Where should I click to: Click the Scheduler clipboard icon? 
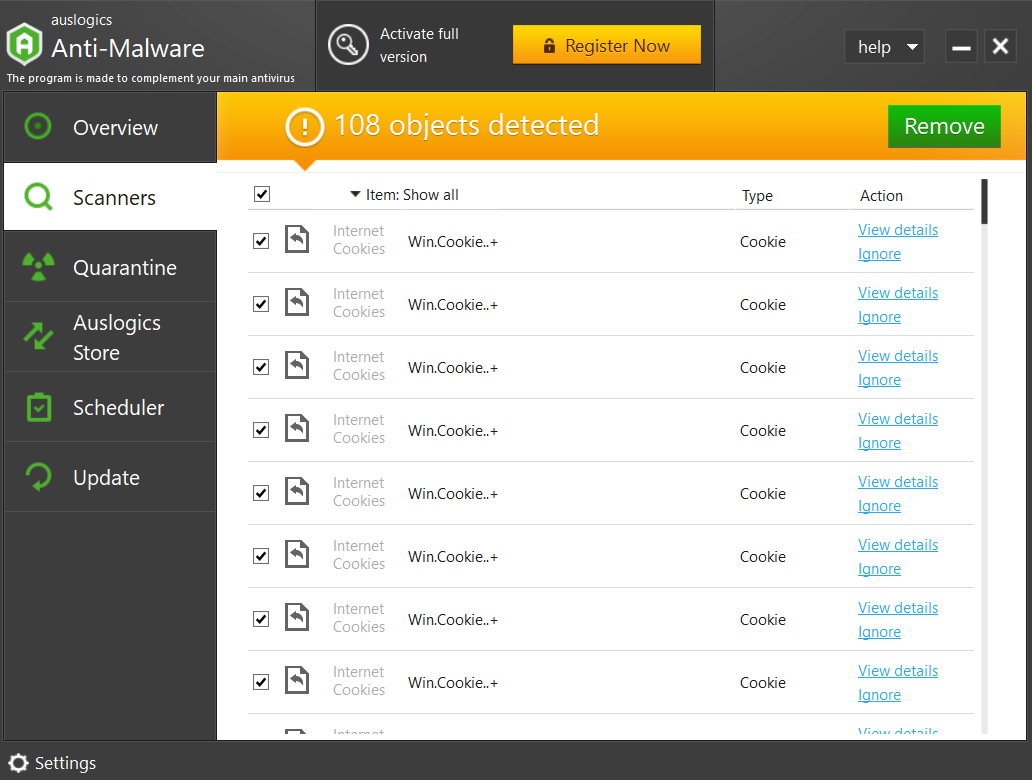pos(38,407)
